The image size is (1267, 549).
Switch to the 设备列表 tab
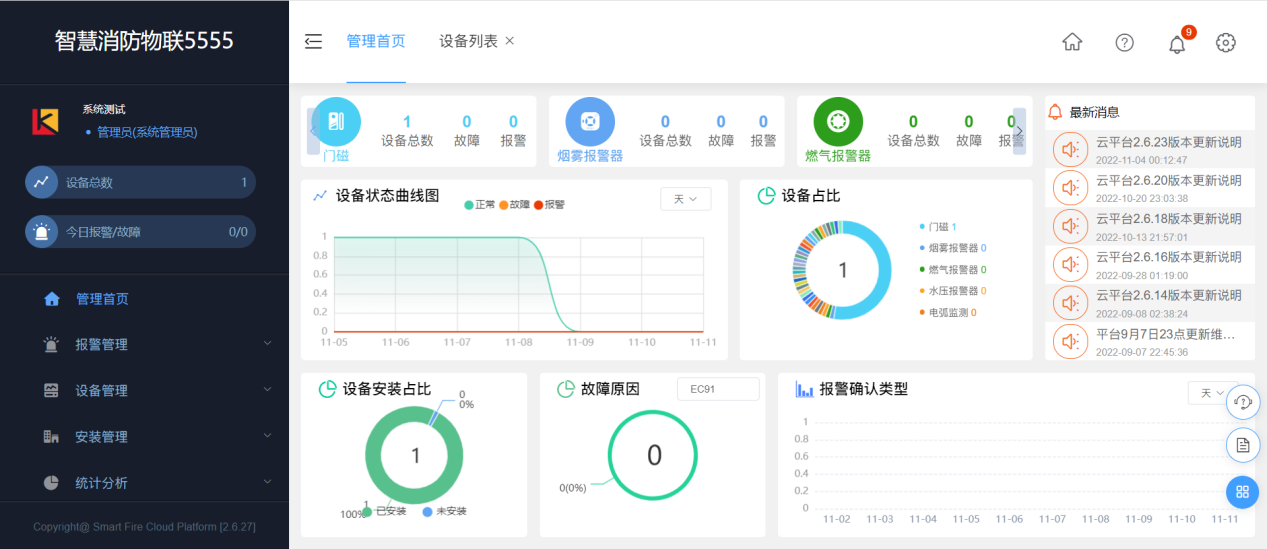tap(468, 41)
